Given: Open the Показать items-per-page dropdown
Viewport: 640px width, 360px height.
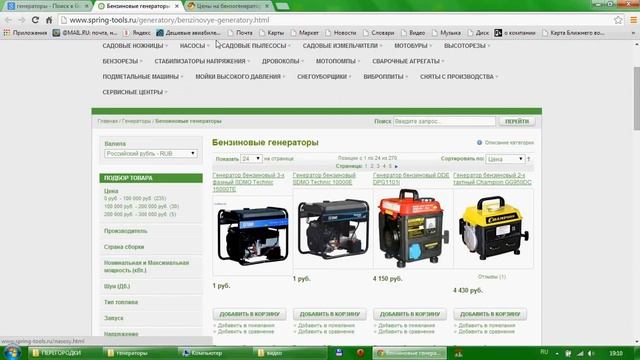Looking at the screenshot, I should [251, 158].
